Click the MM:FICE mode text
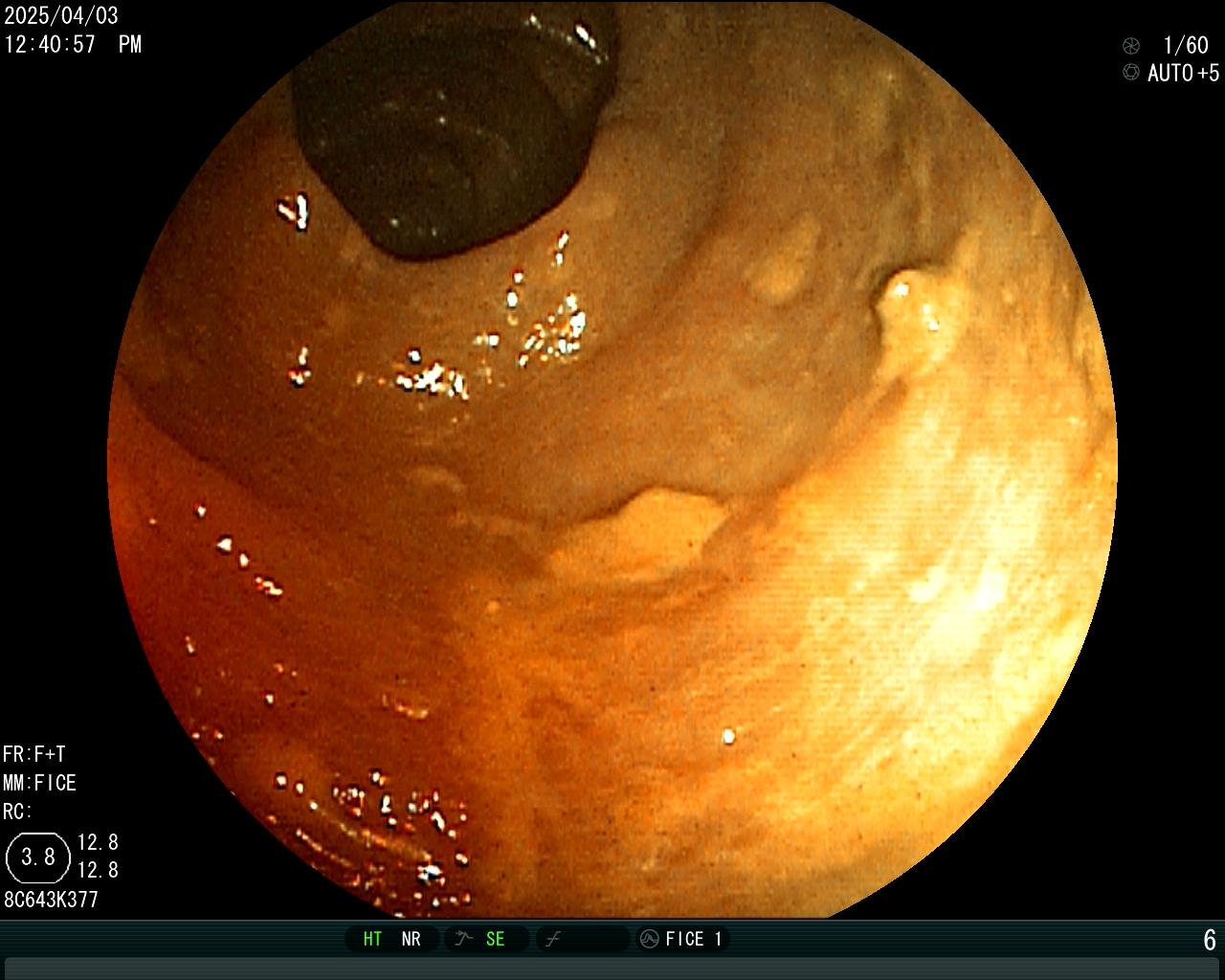Viewport: 1225px width, 980px height. [x=39, y=783]
